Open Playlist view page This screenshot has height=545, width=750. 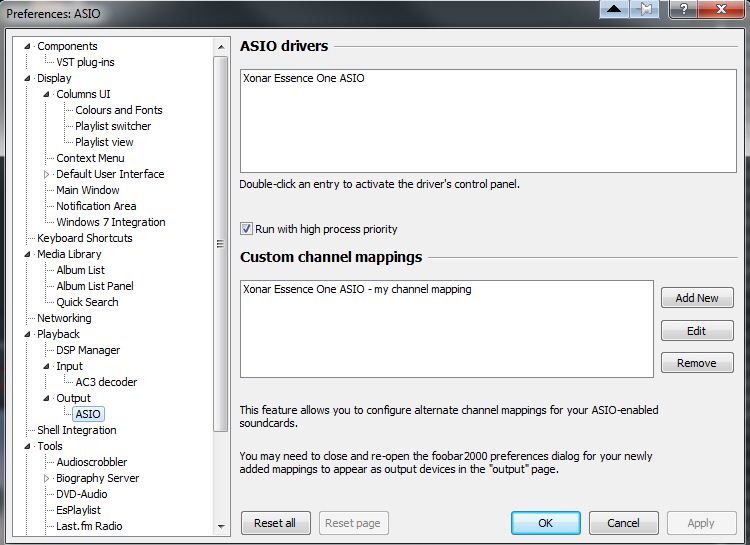(x=104, y=142)
